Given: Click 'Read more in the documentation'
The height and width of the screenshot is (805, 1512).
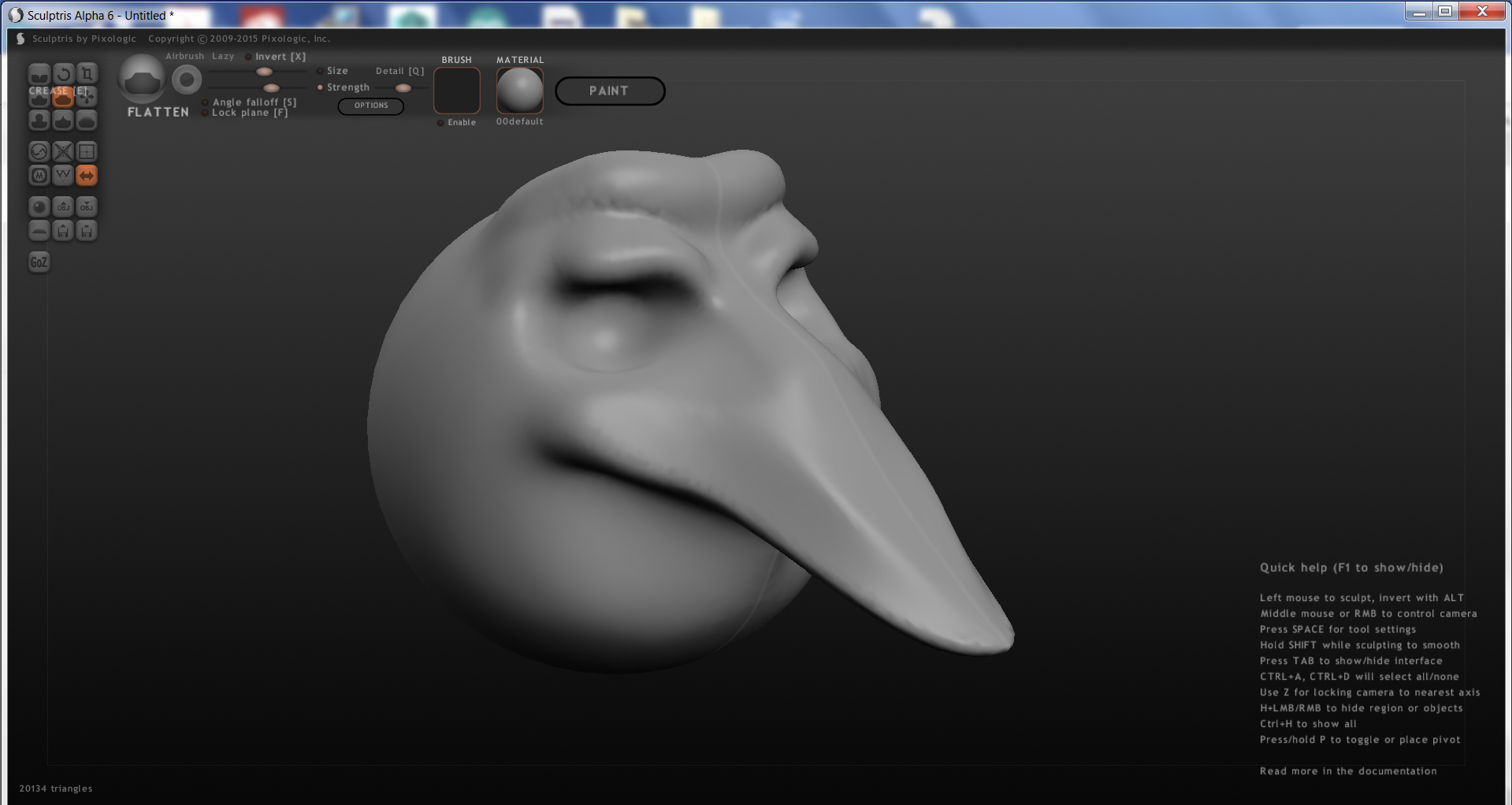Looking at the screenshot, I should click(x=1348, y=771).
